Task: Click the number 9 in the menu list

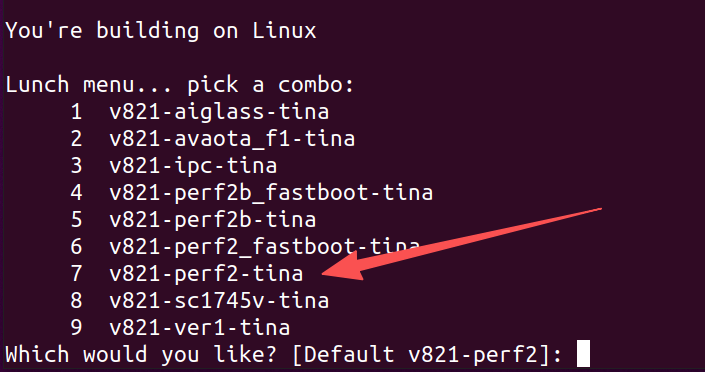Action: coord(76,327)
